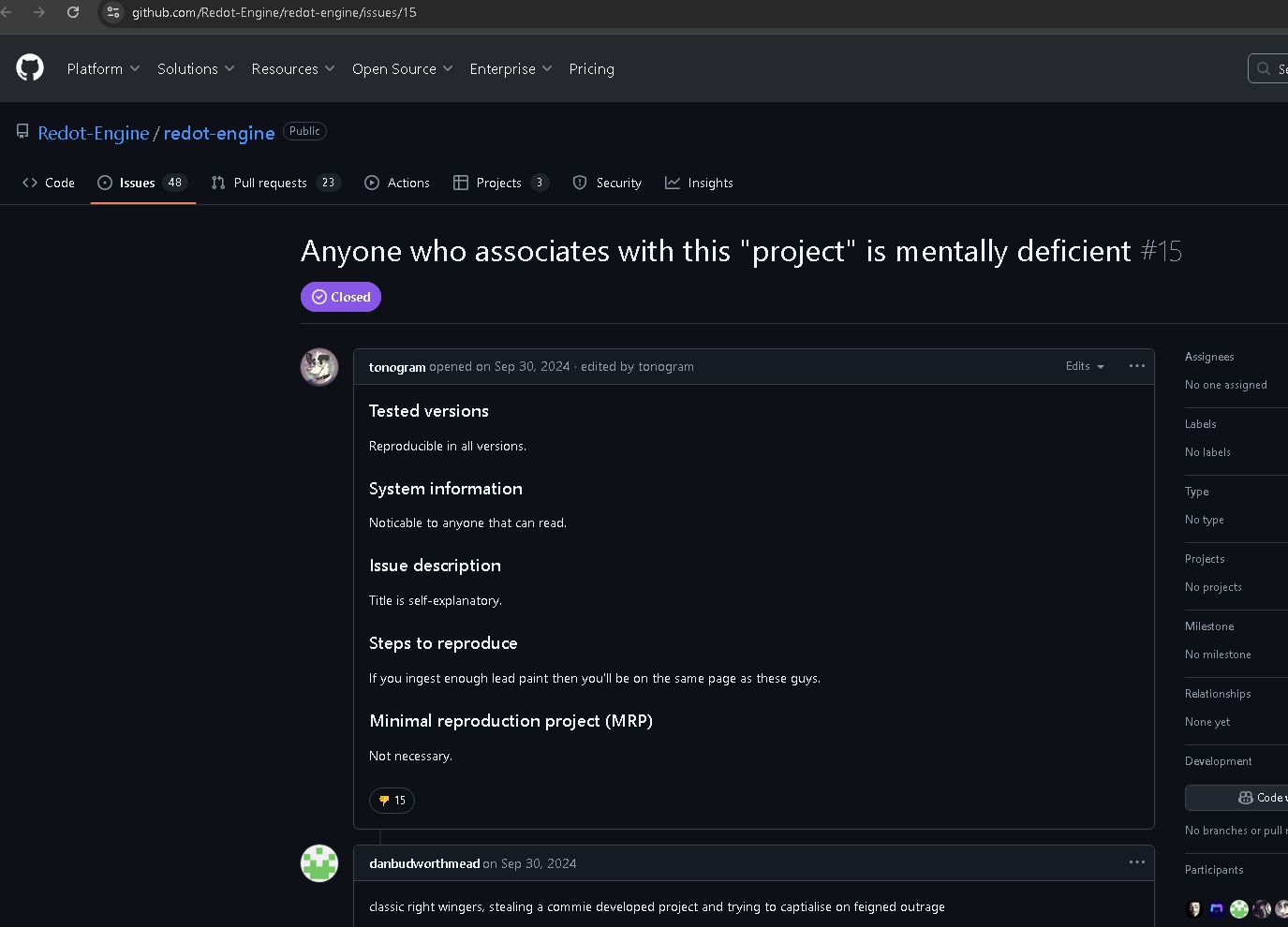Click the Pull requests counter showing 23
This screenshot has width=1288, height=927.
(x=328, y=183)
